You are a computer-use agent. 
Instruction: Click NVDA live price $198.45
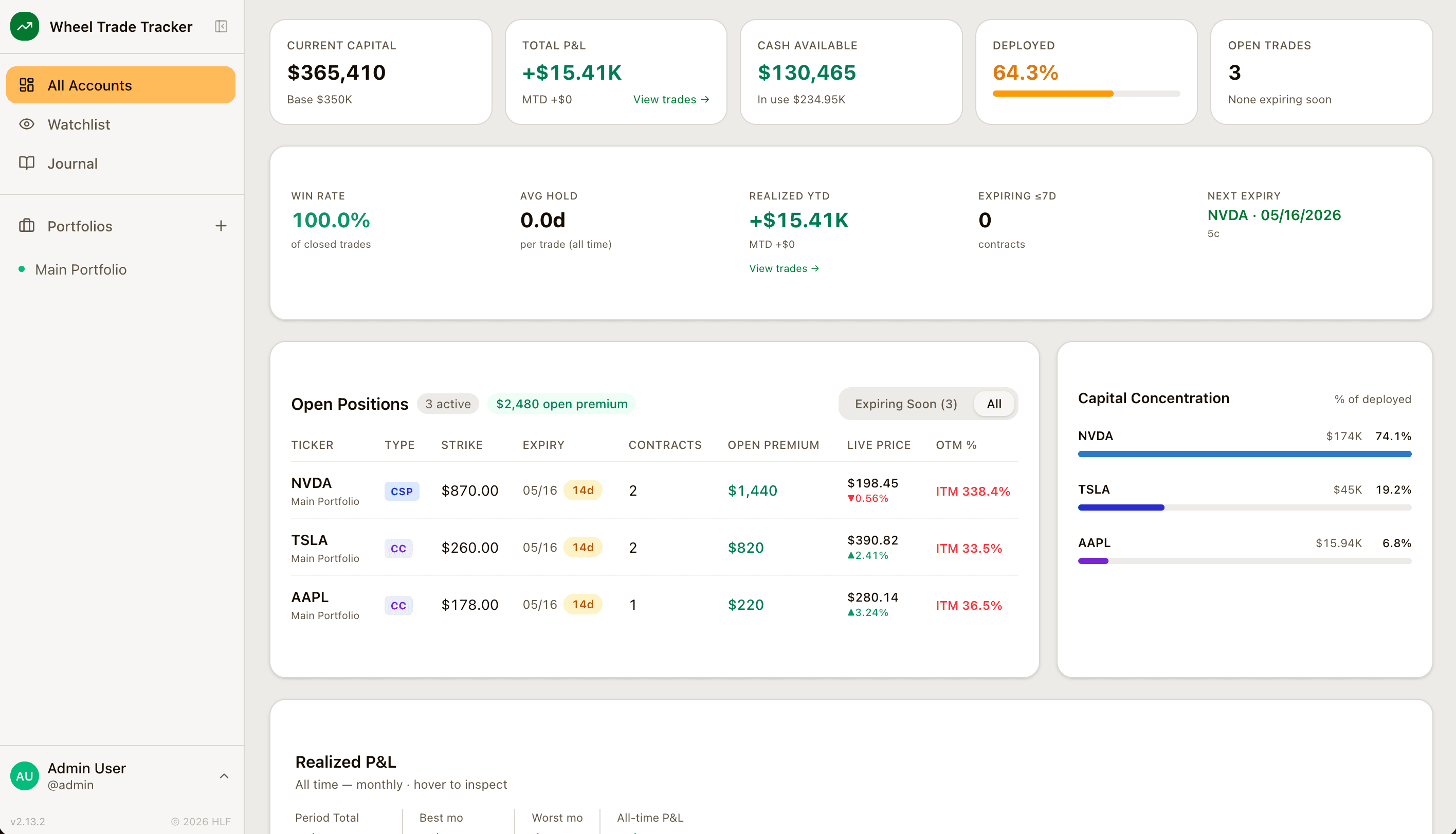pos(872,483)
